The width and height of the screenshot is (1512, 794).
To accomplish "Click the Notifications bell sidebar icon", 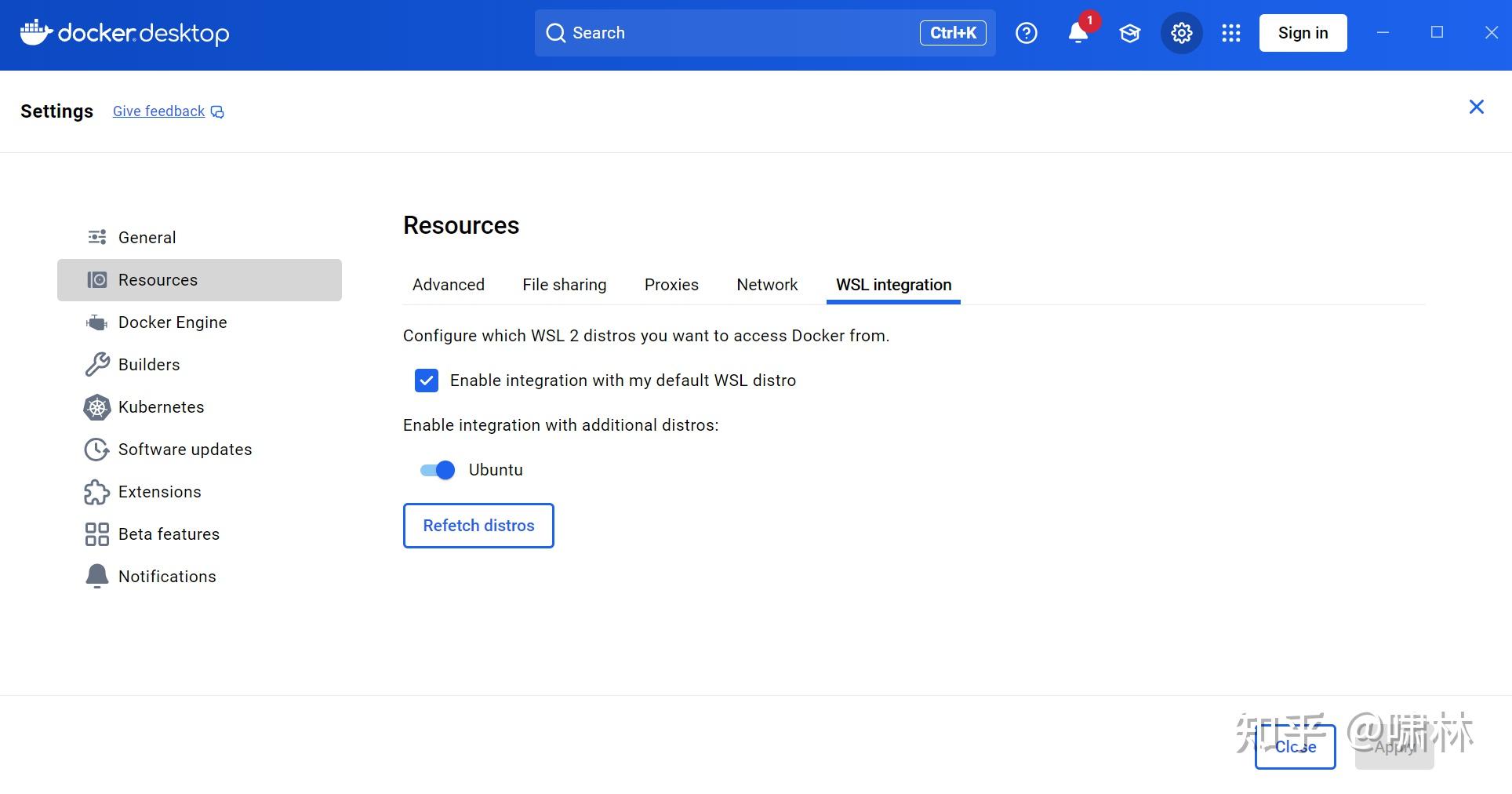I will click(96, 577).
